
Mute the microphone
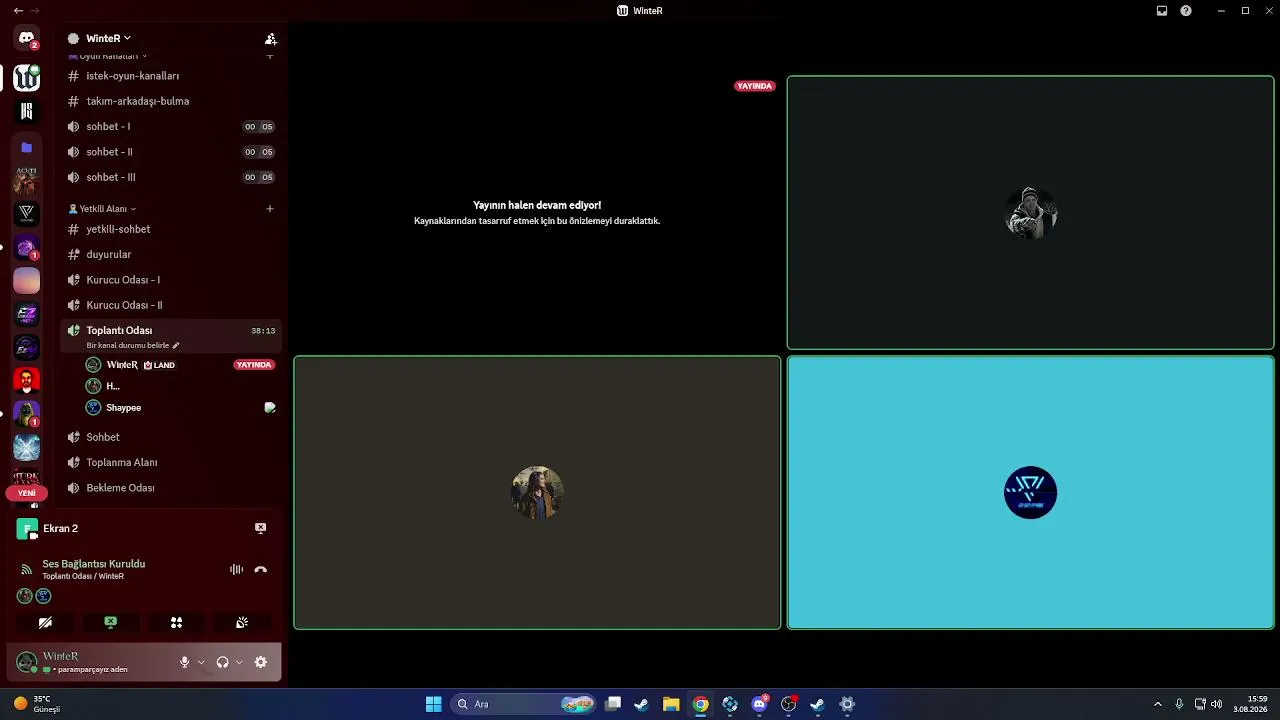click(184, 662)
